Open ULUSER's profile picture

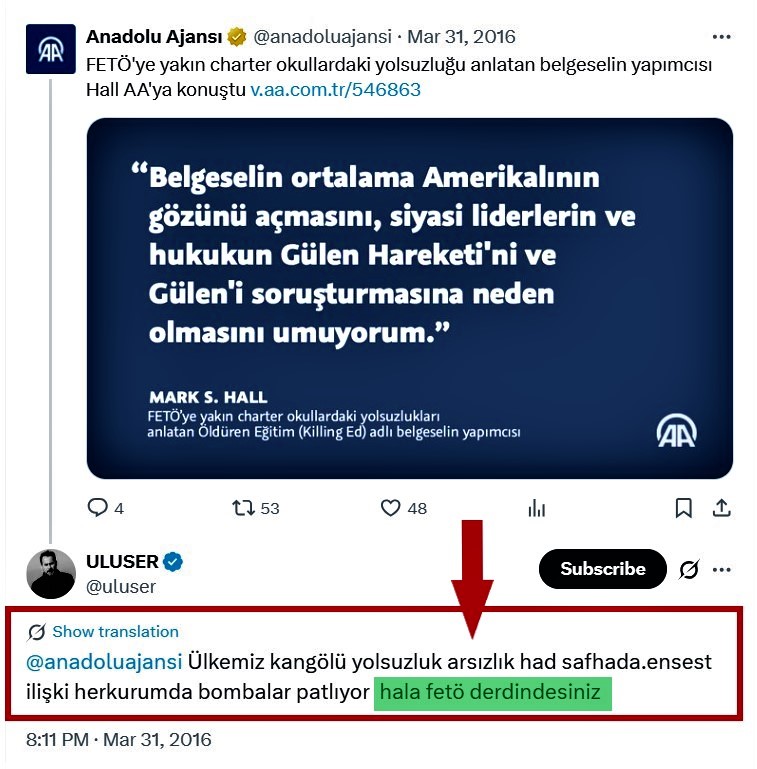(x=50, y=574)
